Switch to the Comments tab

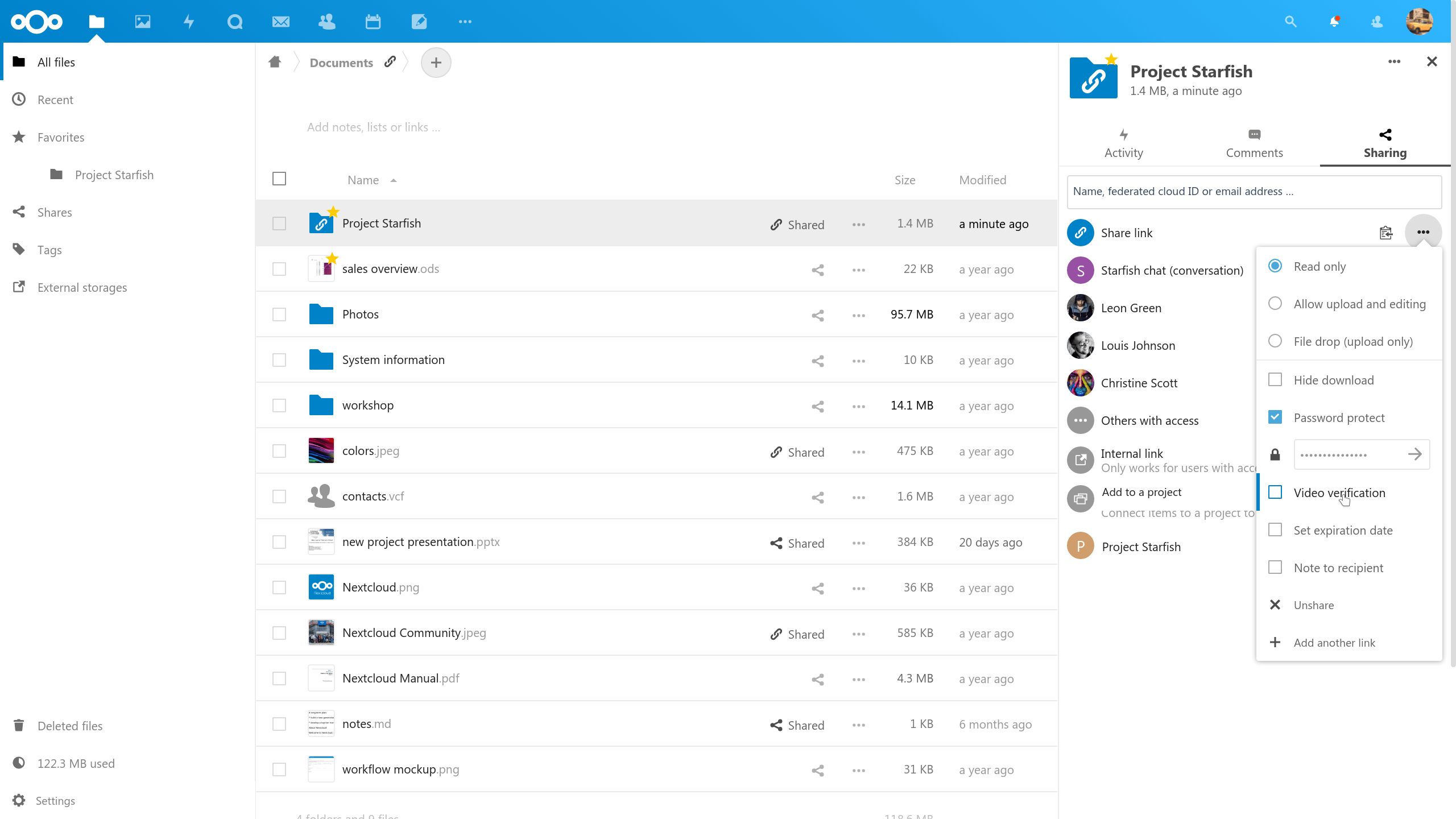pyautogui.click(x=1254, y=143)
